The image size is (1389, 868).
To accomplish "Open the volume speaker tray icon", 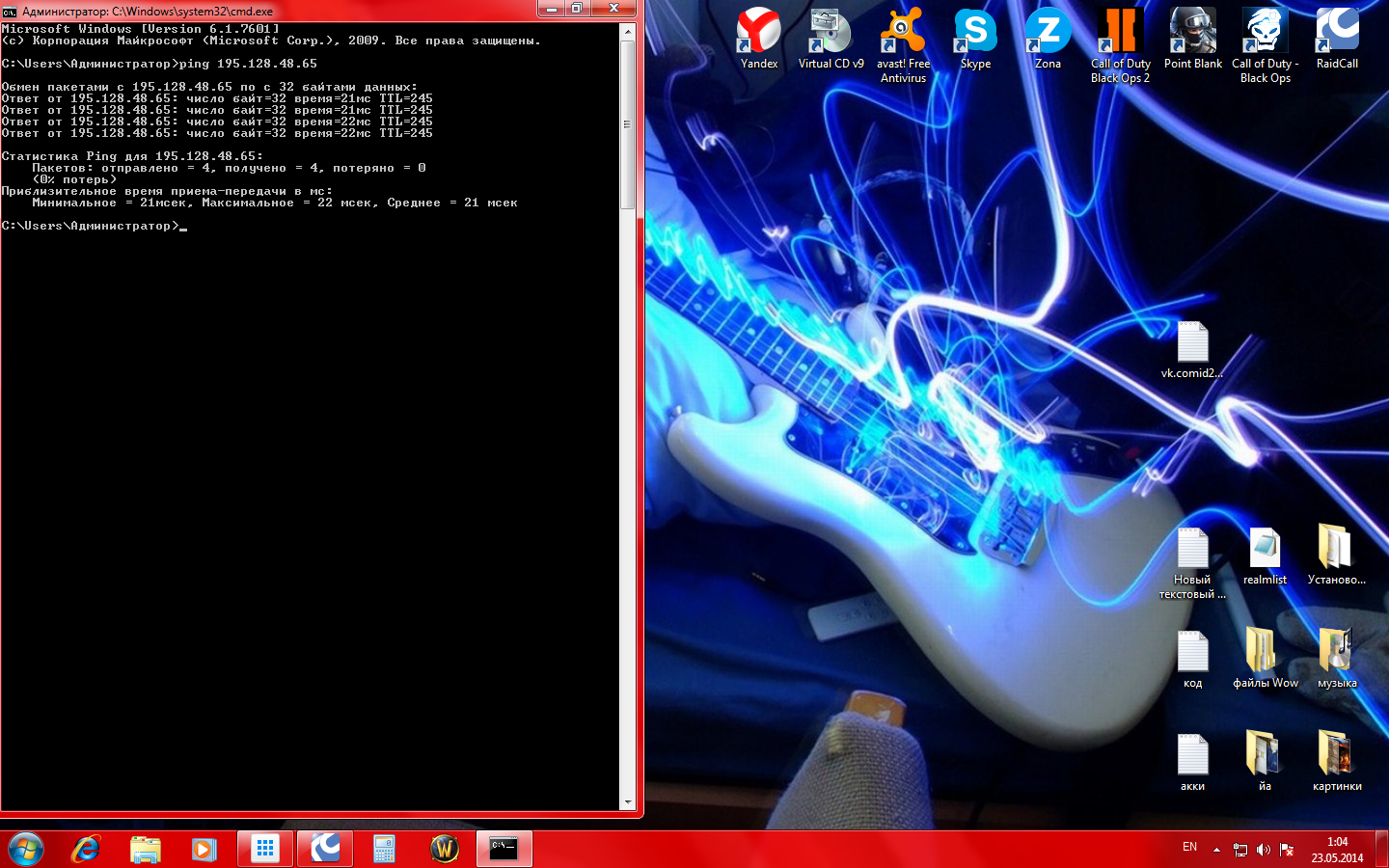I will click(x=1264, y=850).
